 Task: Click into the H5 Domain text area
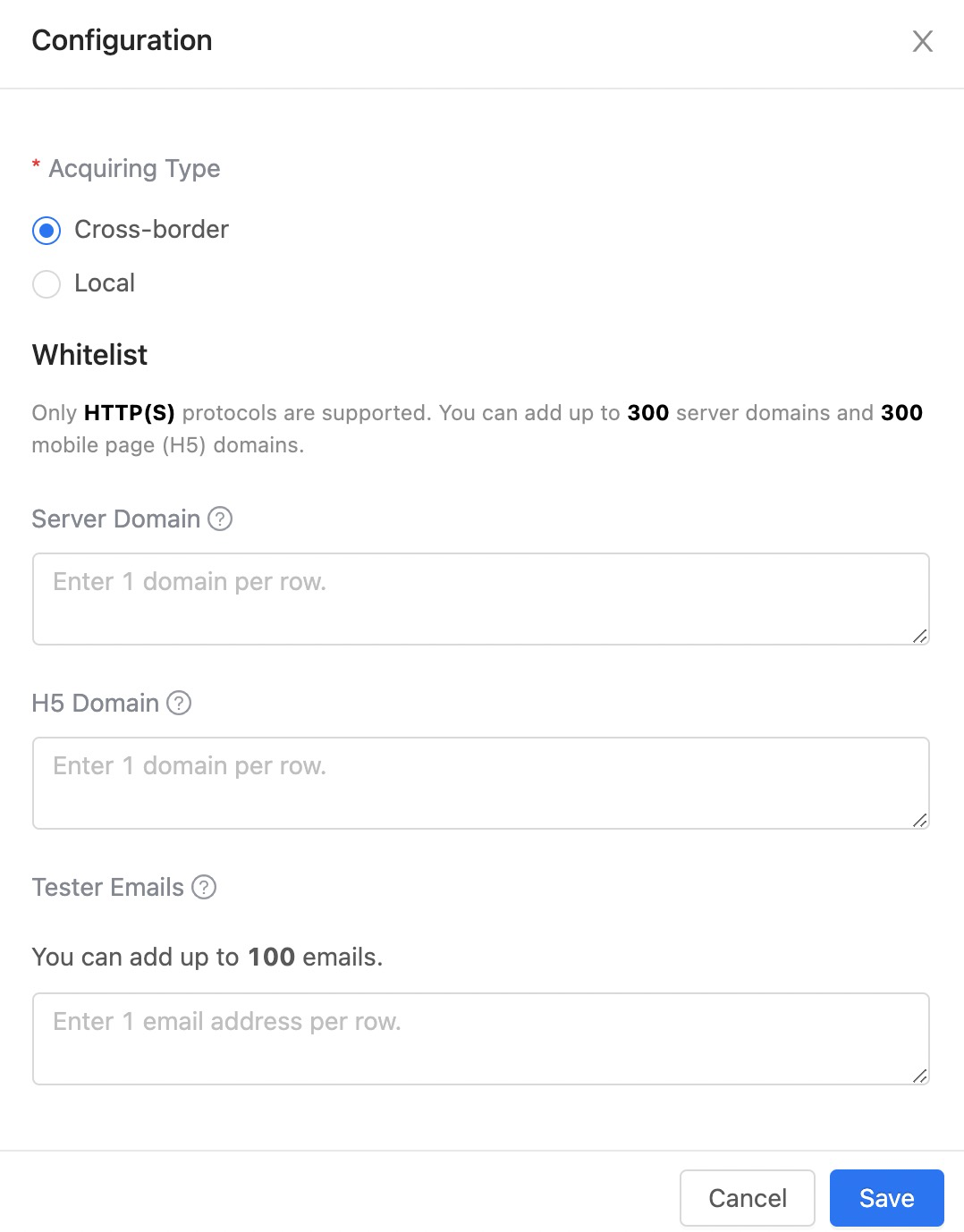coord(480,783)
